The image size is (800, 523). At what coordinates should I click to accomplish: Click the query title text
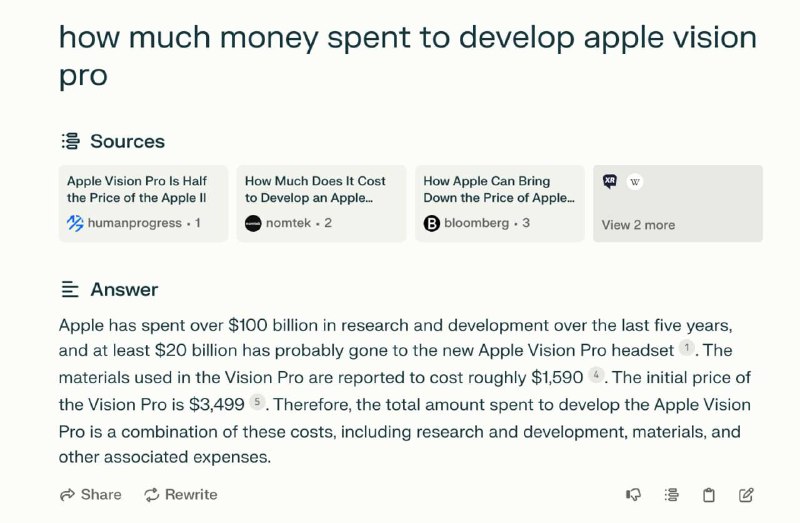pyautogui.click(x=408, y=56)
